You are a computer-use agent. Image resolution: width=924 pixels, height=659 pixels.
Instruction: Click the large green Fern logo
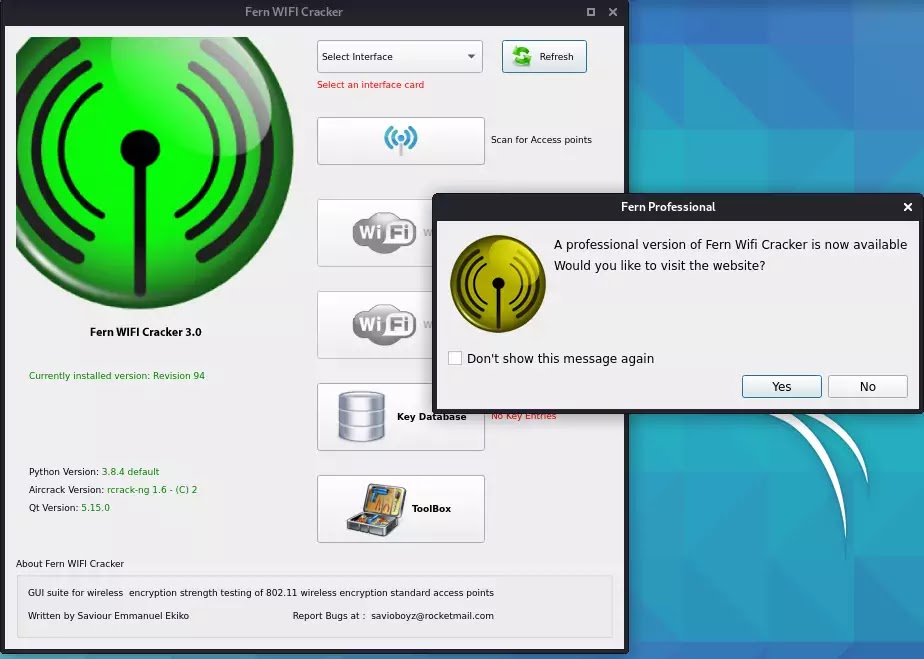click(x=154, y=172)
